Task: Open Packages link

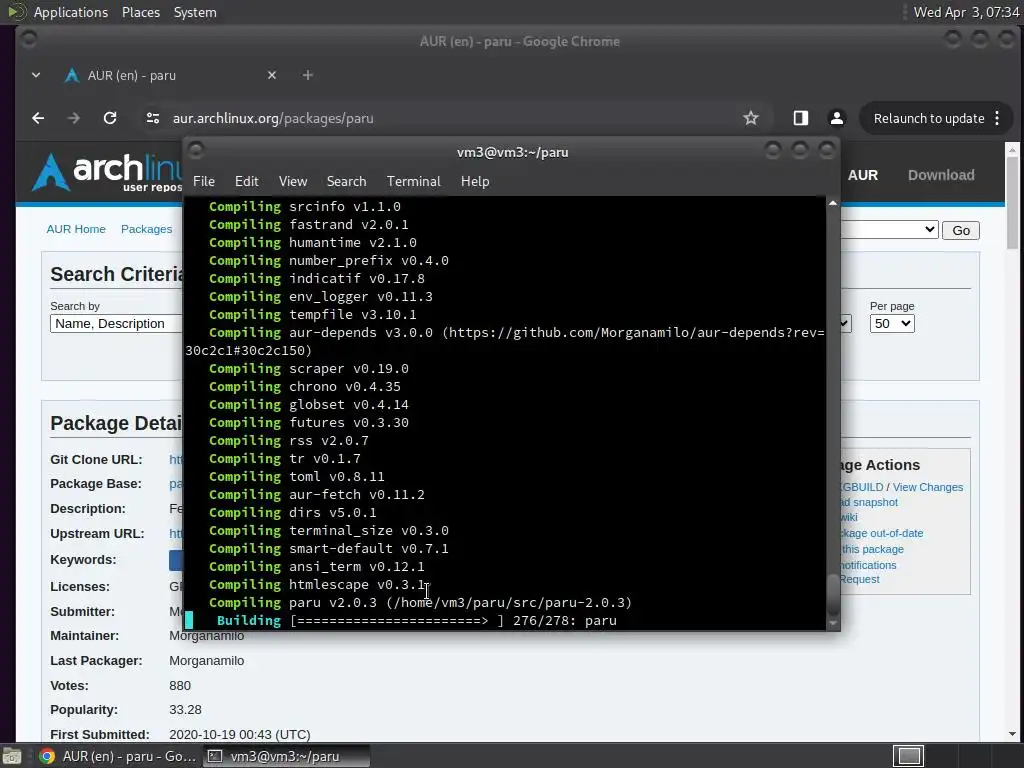Action: coord(146,229)
